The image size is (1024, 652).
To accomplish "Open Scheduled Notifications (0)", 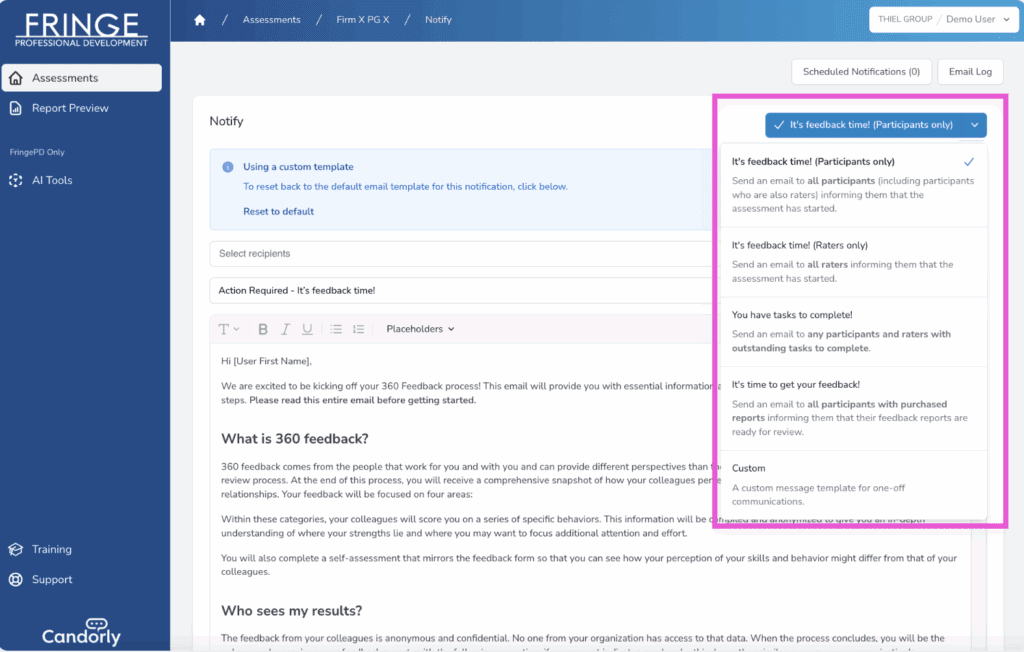I will coord(860,72).
